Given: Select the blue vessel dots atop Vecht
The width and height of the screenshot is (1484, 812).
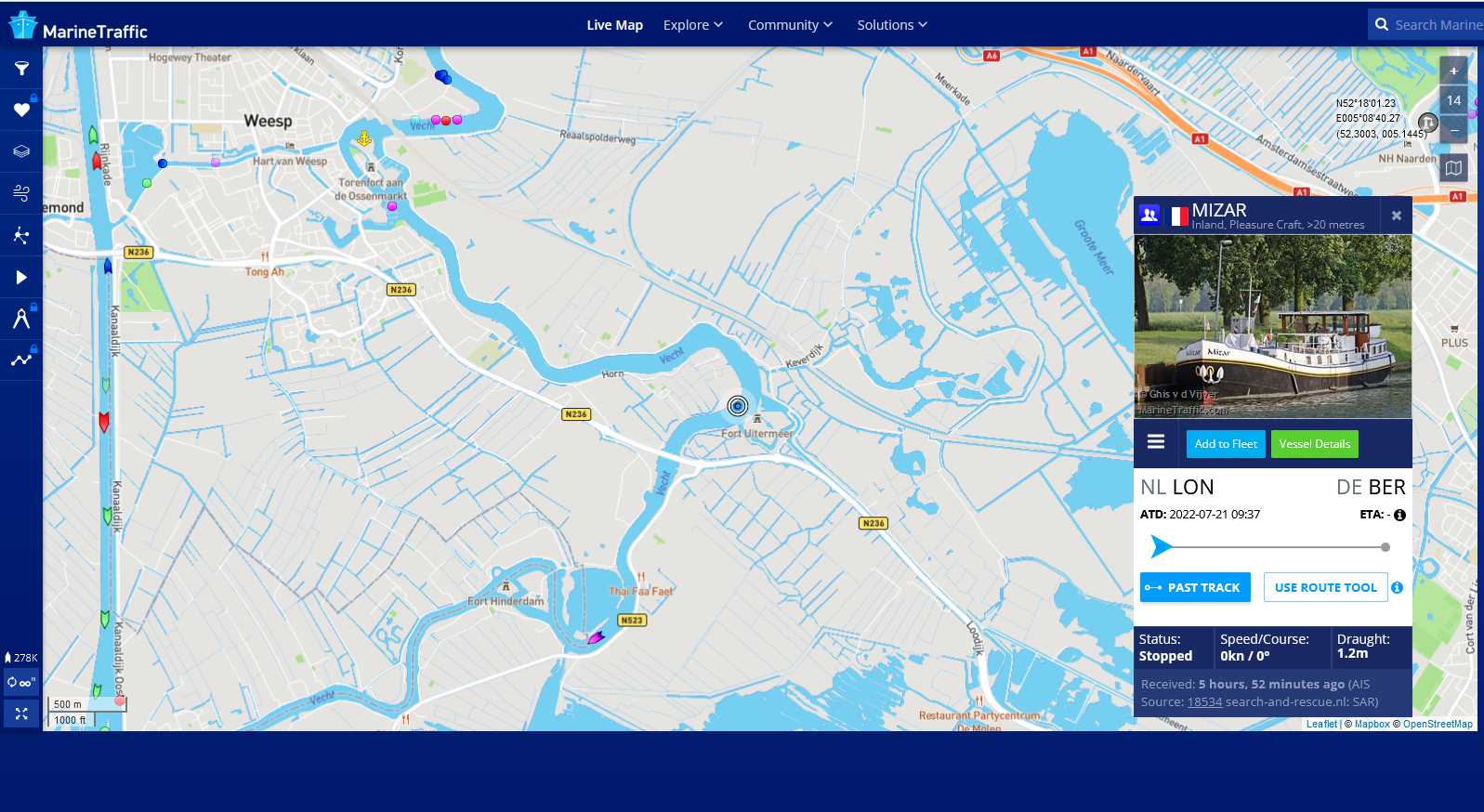Looking at the screenshot, I should tap(443, 77).
